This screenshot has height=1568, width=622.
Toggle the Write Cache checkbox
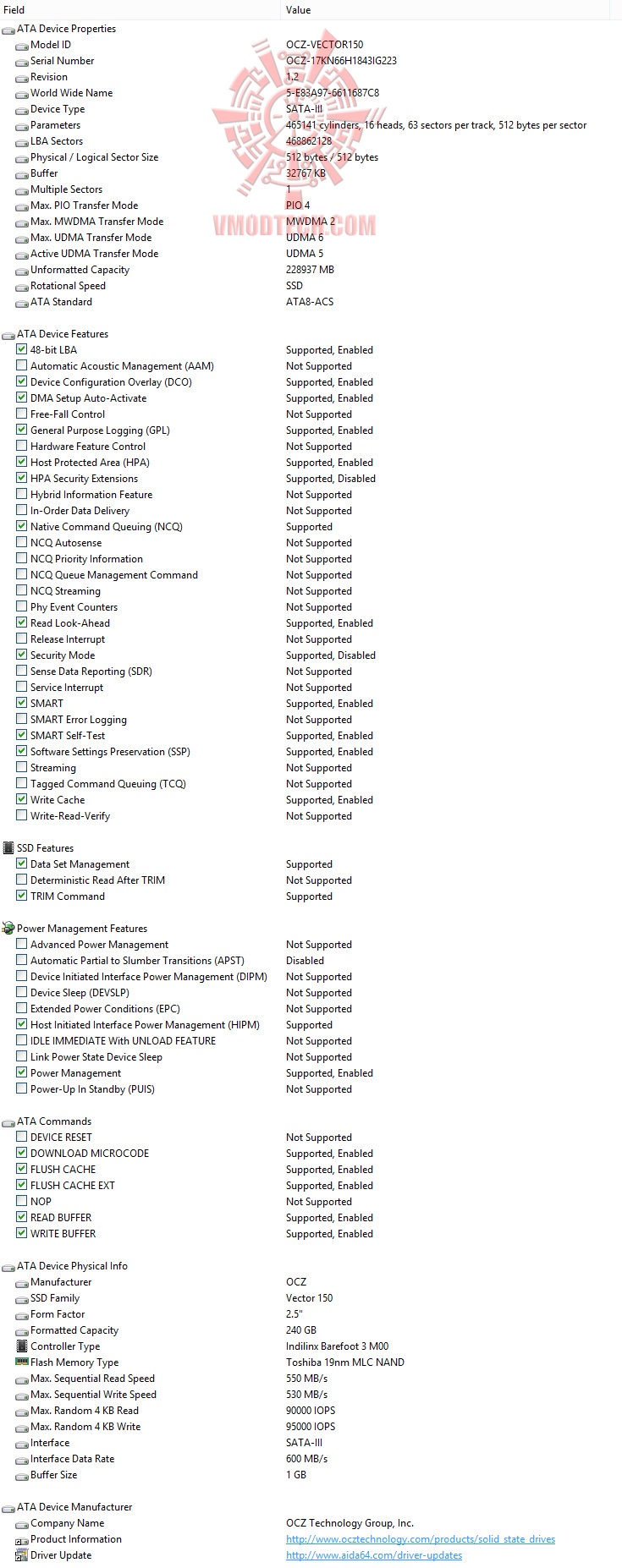[x=22, y=799]
